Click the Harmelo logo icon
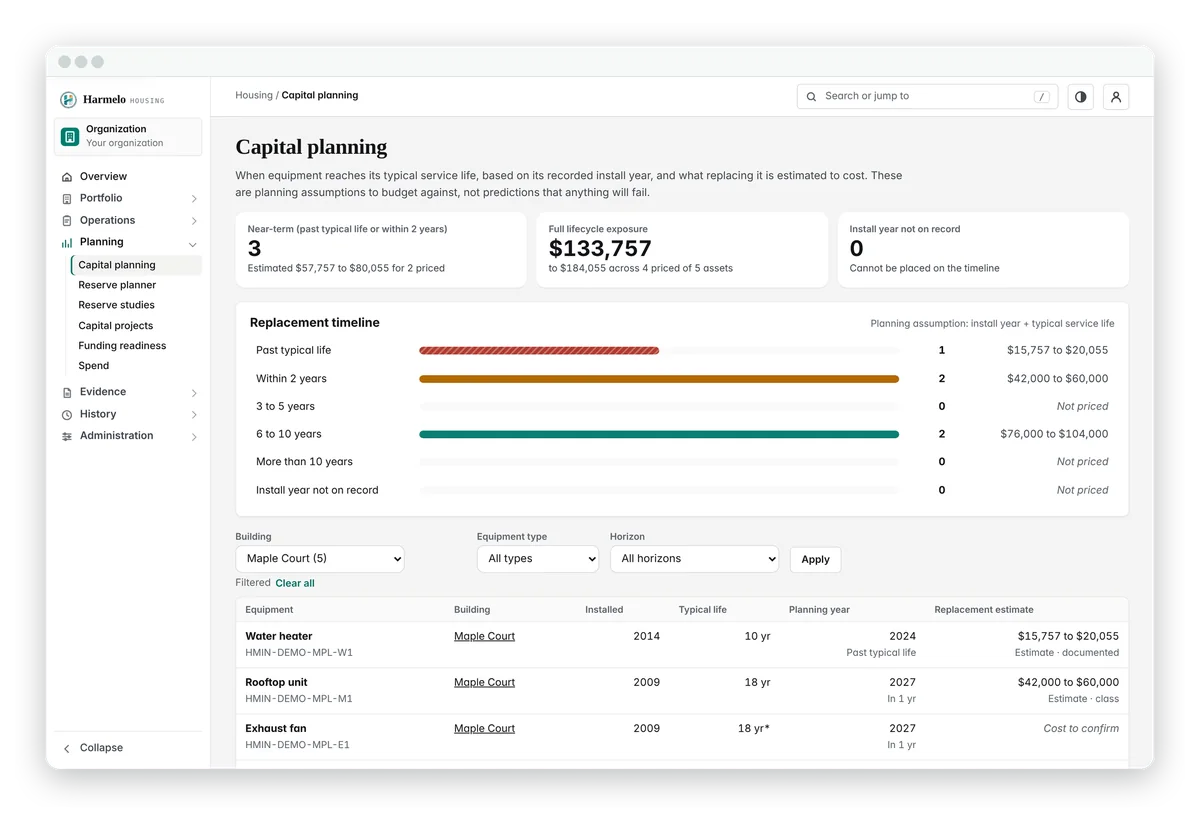 point(68,100)
